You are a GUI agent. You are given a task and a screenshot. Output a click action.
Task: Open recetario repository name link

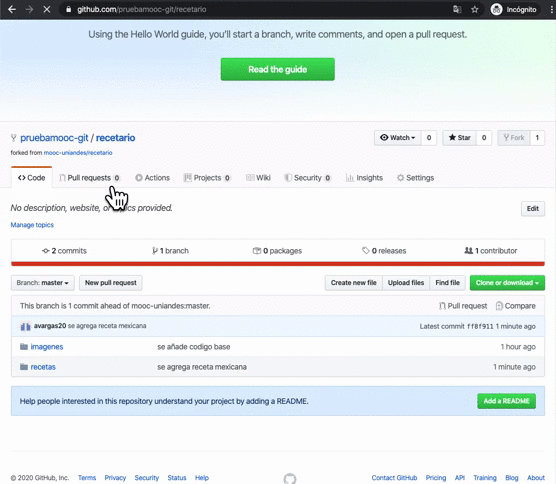(x=115, y=138)
